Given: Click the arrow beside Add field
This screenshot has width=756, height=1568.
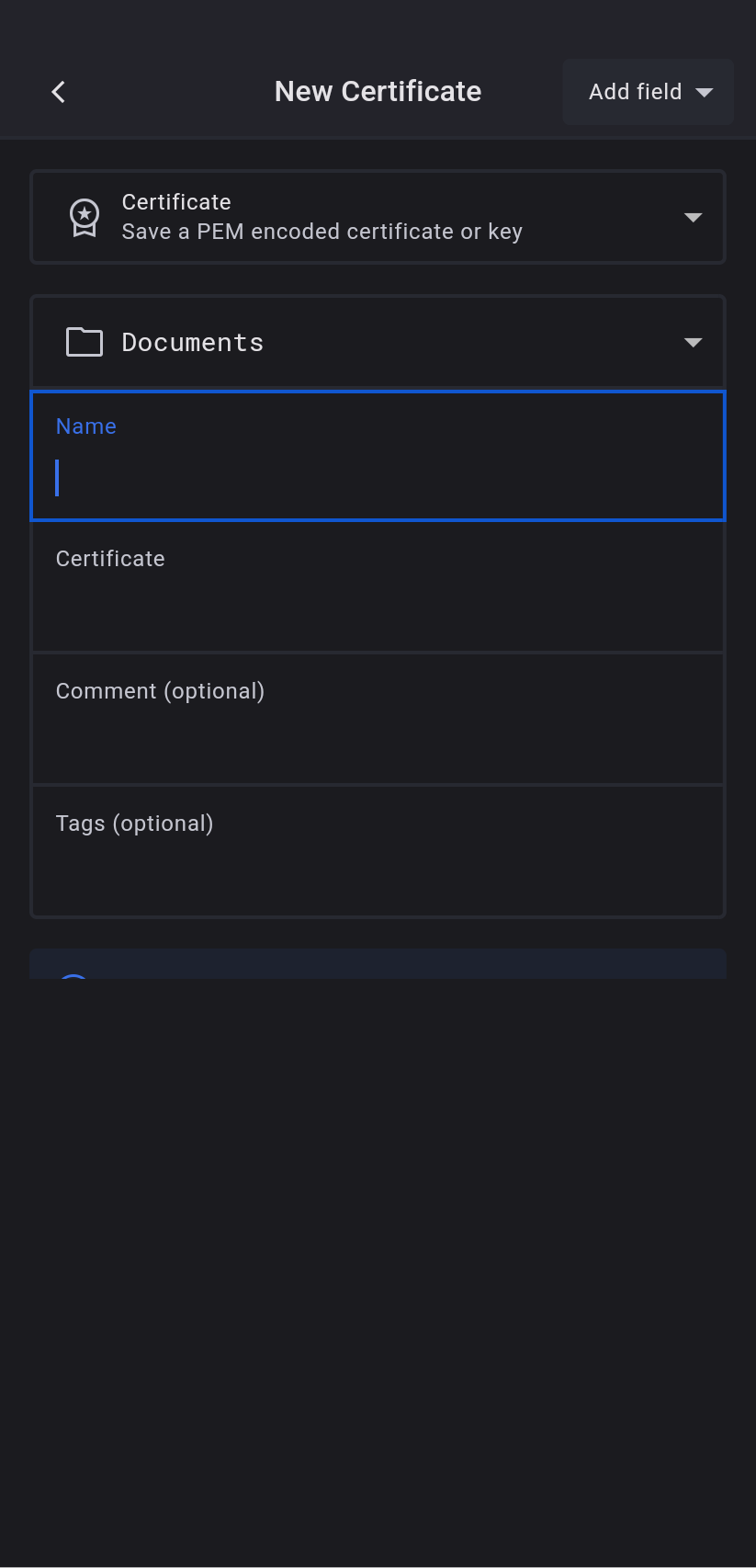Looking at the screenshot, I should [x=705, y=93].
